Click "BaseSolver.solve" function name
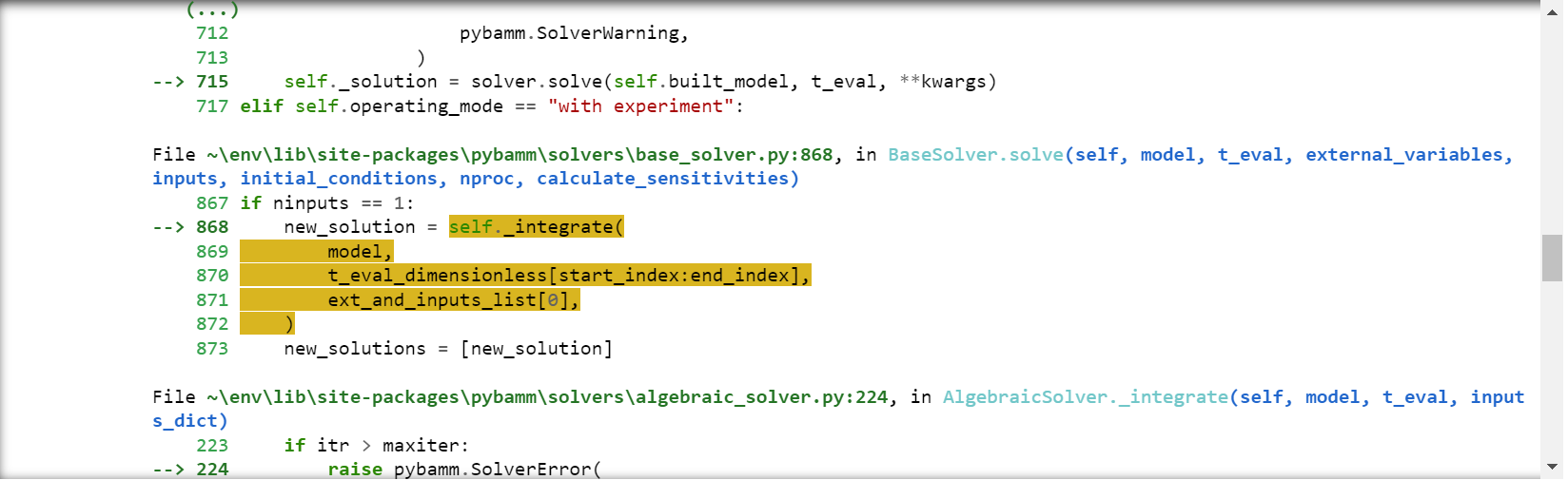The image size is (1568, 480). (975, 155)
